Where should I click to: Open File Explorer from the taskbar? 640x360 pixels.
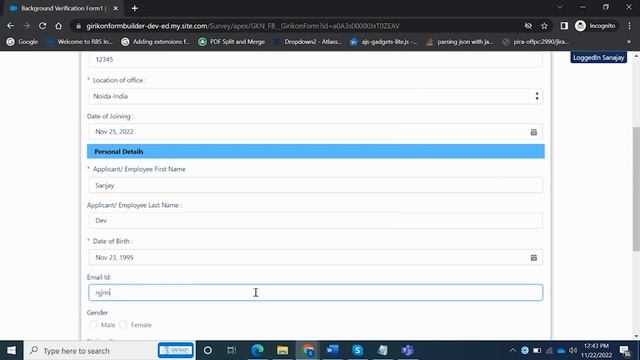pyautogui.click(x=282, y=350)
